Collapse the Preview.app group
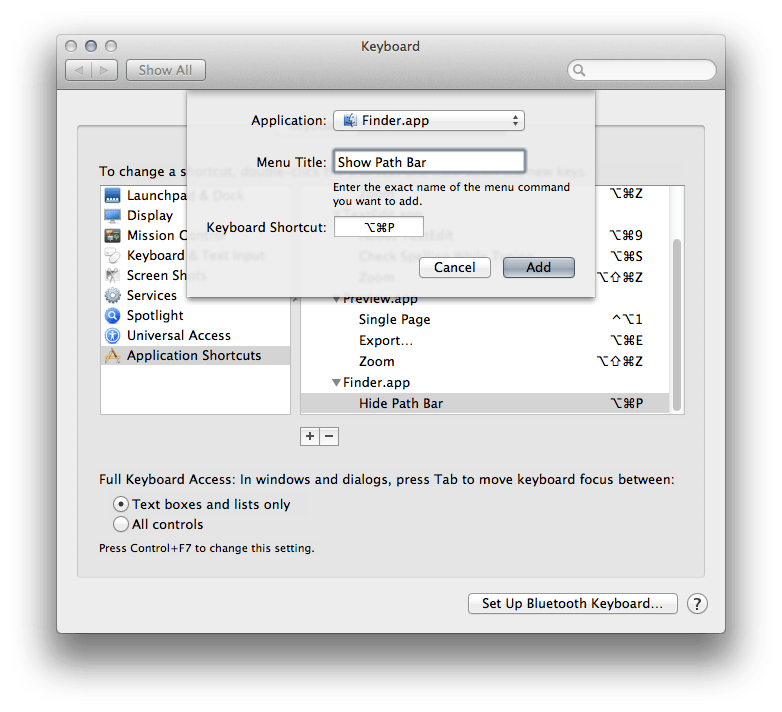 coord(337,299)
